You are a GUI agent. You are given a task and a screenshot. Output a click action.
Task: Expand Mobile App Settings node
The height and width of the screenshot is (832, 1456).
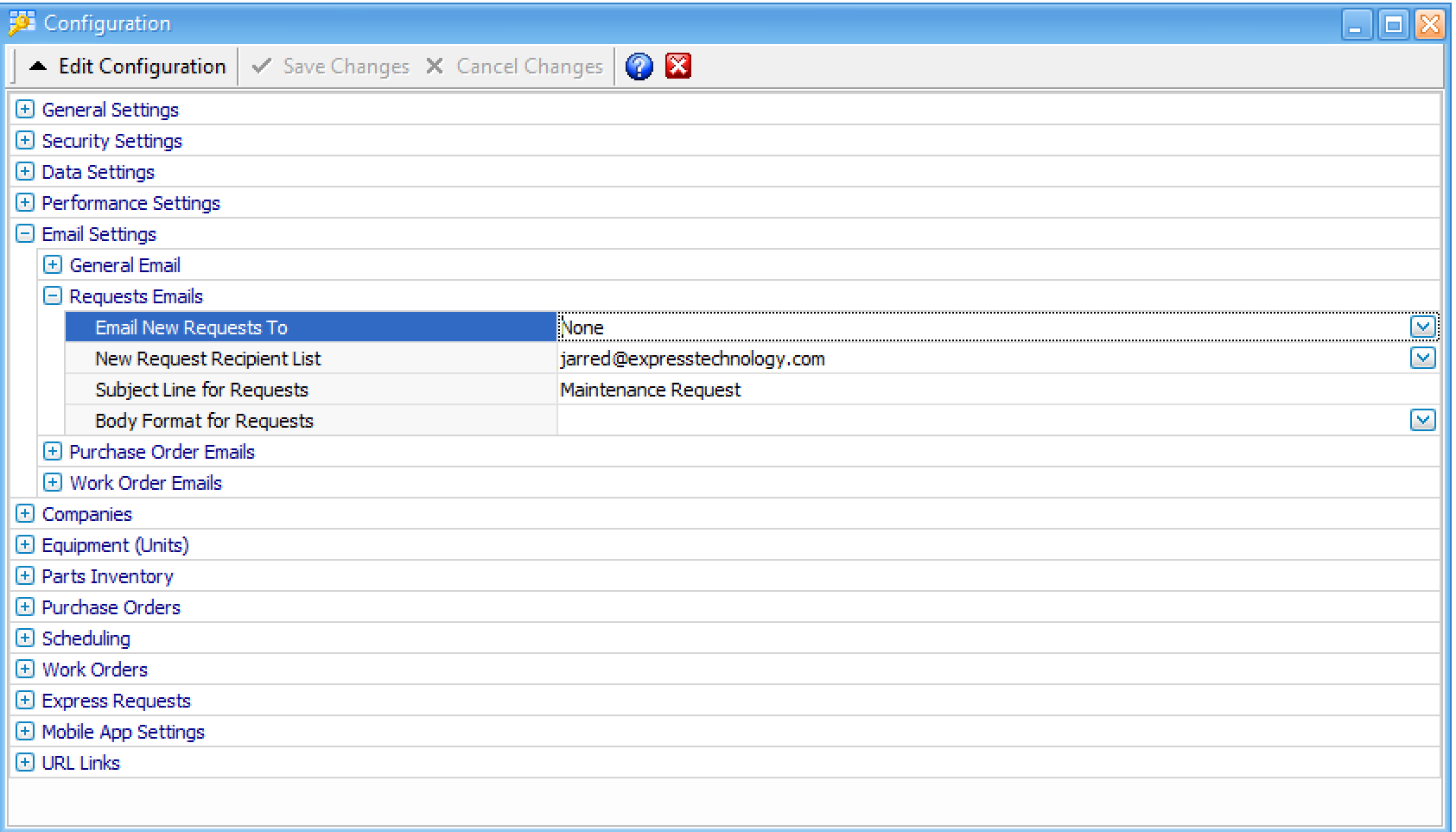click(x=25, y=732)
